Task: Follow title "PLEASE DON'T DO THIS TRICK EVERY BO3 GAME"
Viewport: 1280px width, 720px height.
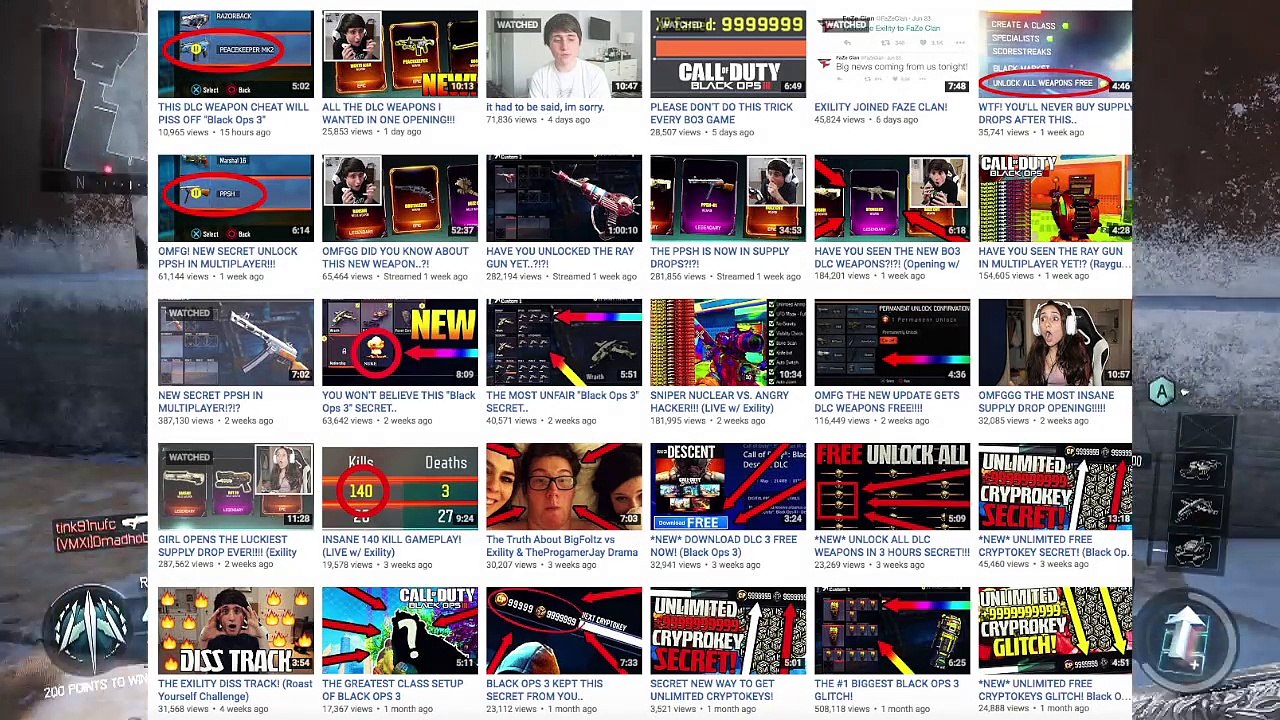Action: click(721, 113)
